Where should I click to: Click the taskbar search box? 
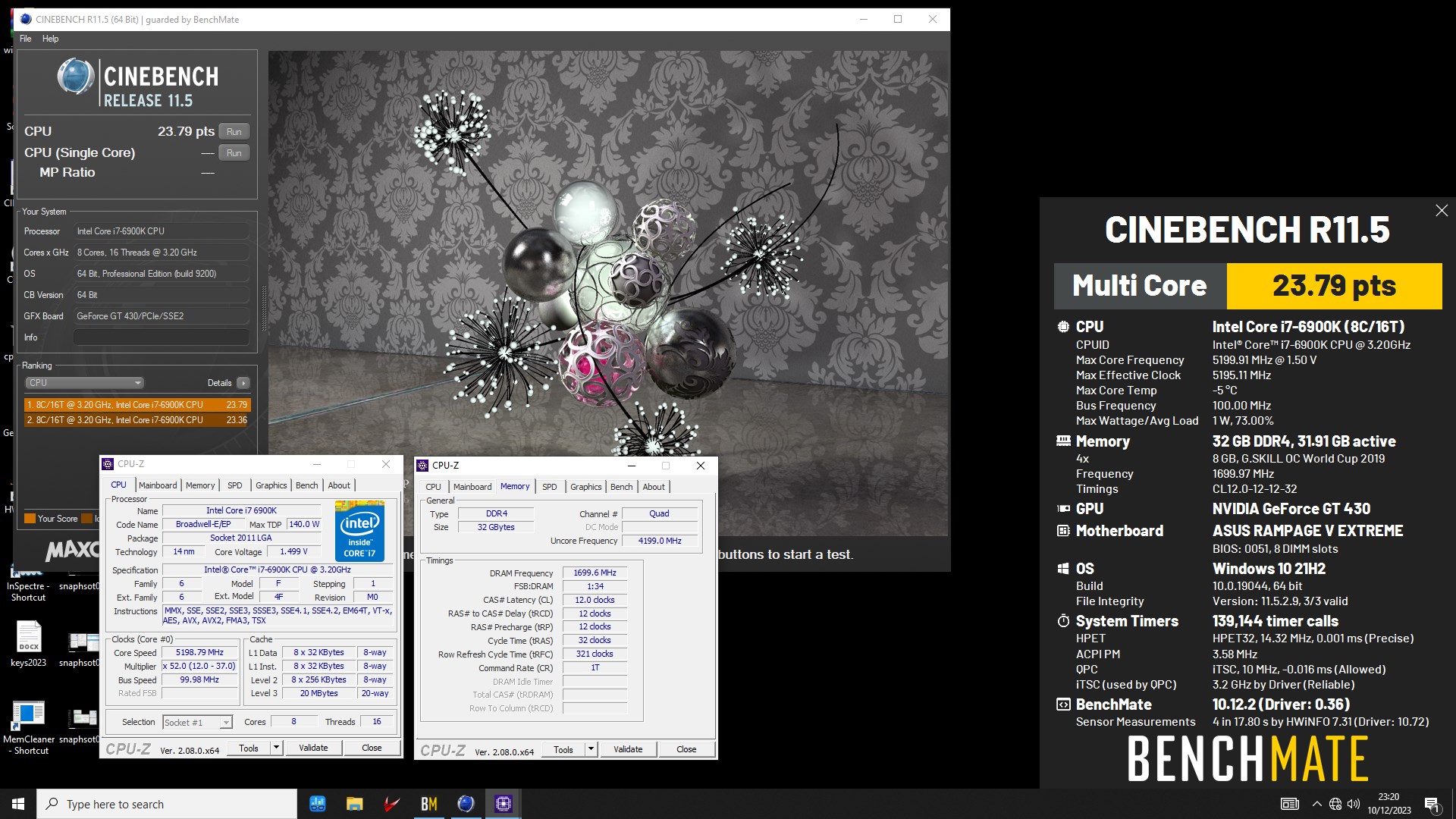tap(167, 804)
